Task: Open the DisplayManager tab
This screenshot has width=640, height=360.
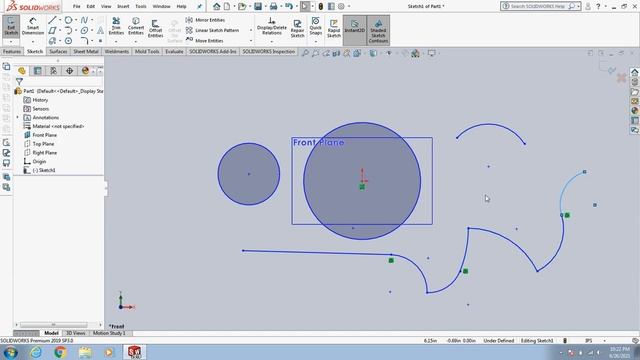Action: click(x=85, y=71)
